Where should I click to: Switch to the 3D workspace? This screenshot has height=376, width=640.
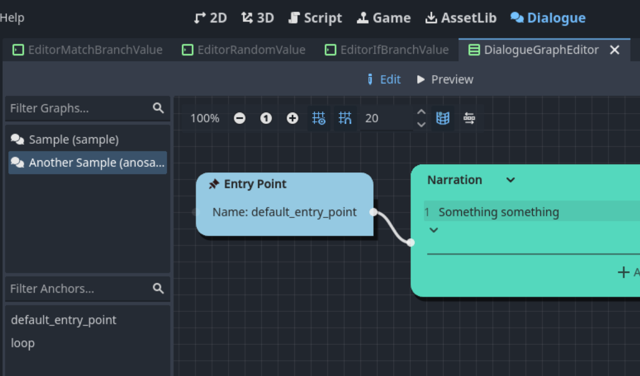tap(257, 18)
